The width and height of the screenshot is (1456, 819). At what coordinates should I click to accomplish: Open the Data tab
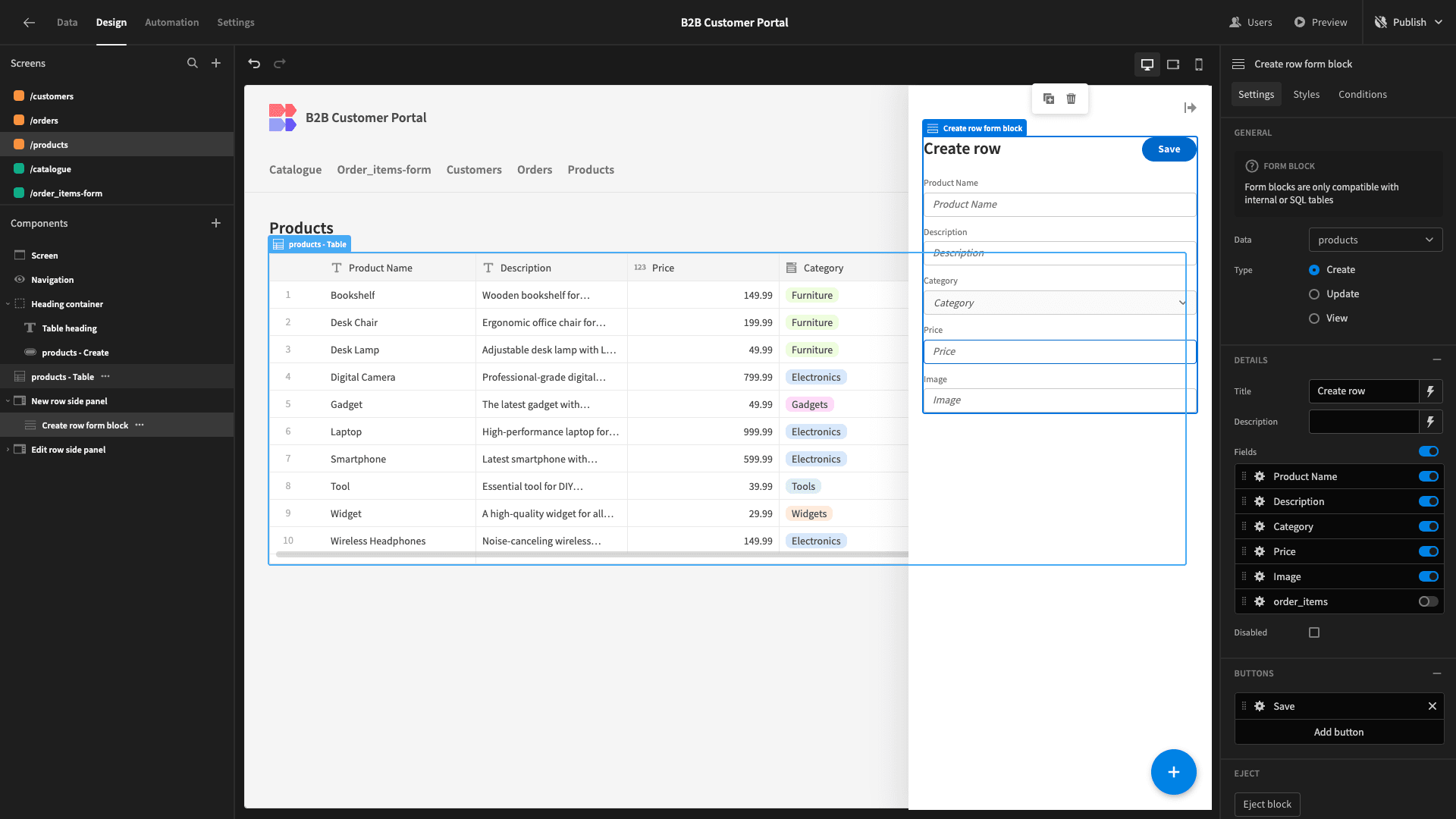point(67,23)
